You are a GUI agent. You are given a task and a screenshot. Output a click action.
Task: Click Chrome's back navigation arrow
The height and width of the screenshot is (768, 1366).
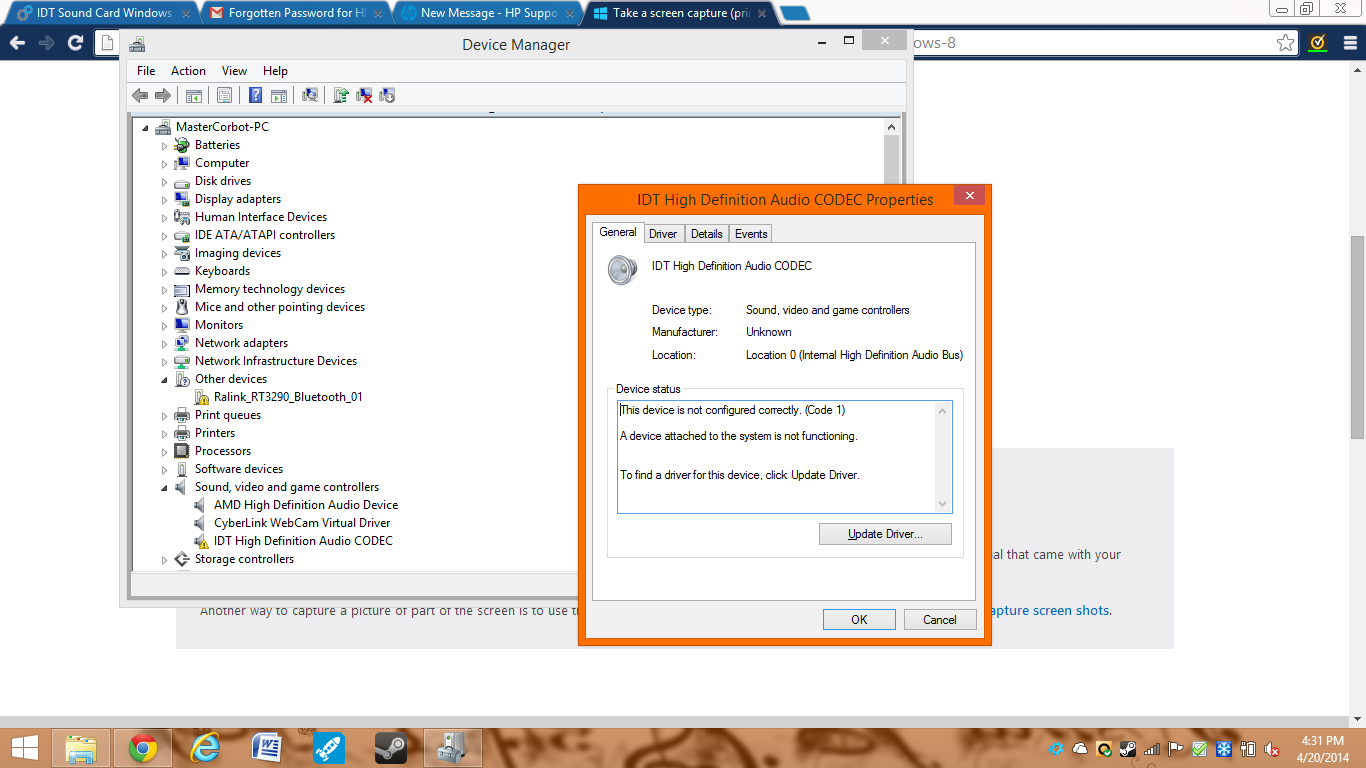(x=17, y=43)
